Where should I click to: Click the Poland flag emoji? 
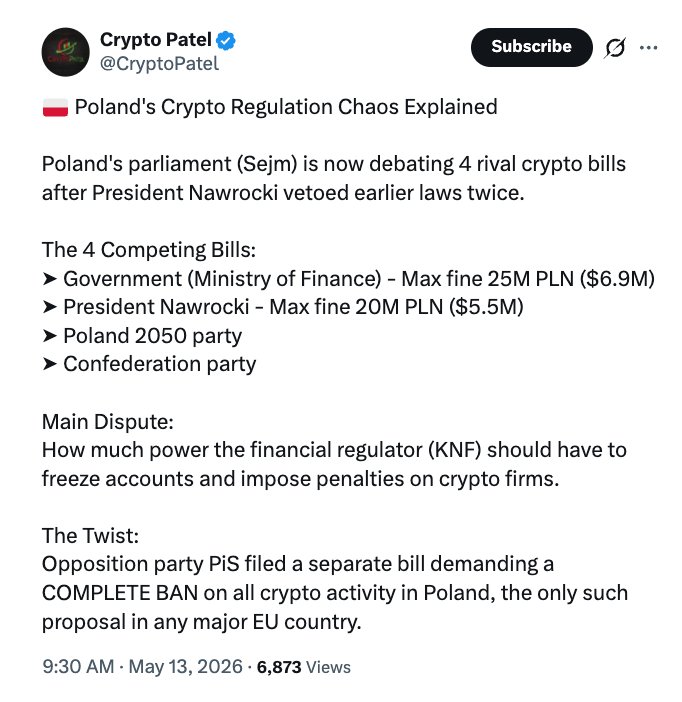tap(56, 108)
